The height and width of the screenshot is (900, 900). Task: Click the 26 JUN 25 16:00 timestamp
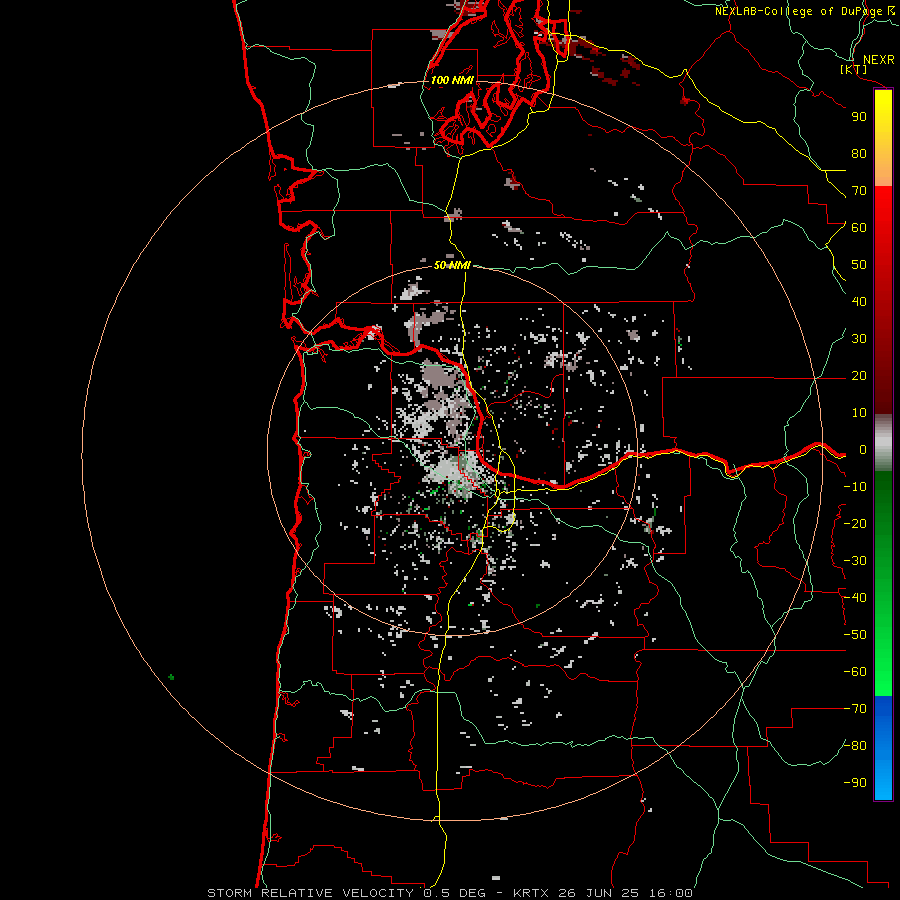pyautogui.click(x=625, y=893)
